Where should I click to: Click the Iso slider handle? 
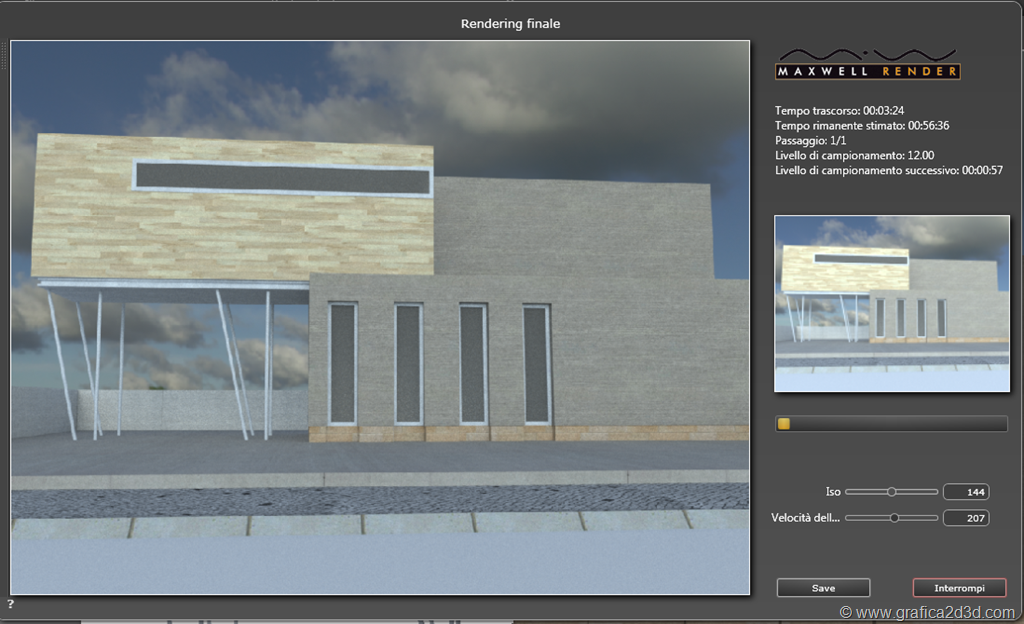(x=891, y=491)
